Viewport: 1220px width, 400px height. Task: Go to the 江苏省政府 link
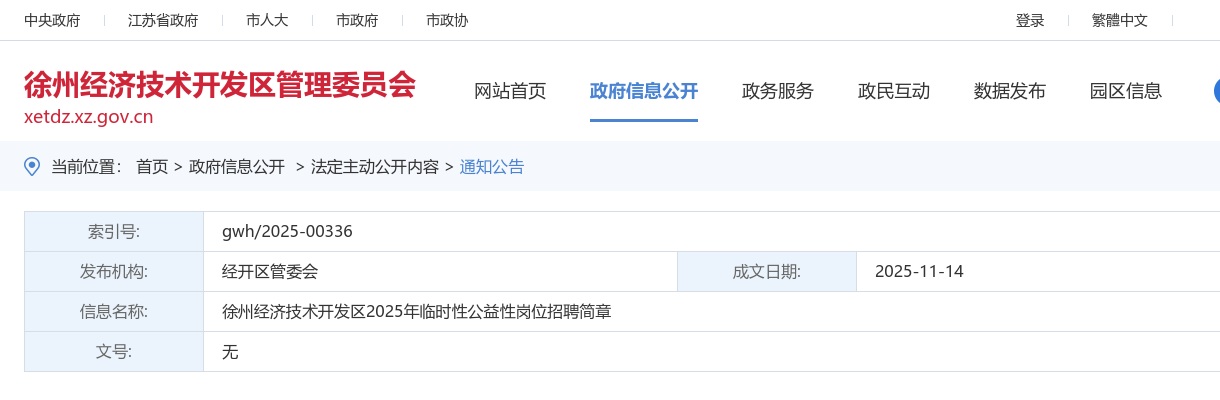(163, 20)
